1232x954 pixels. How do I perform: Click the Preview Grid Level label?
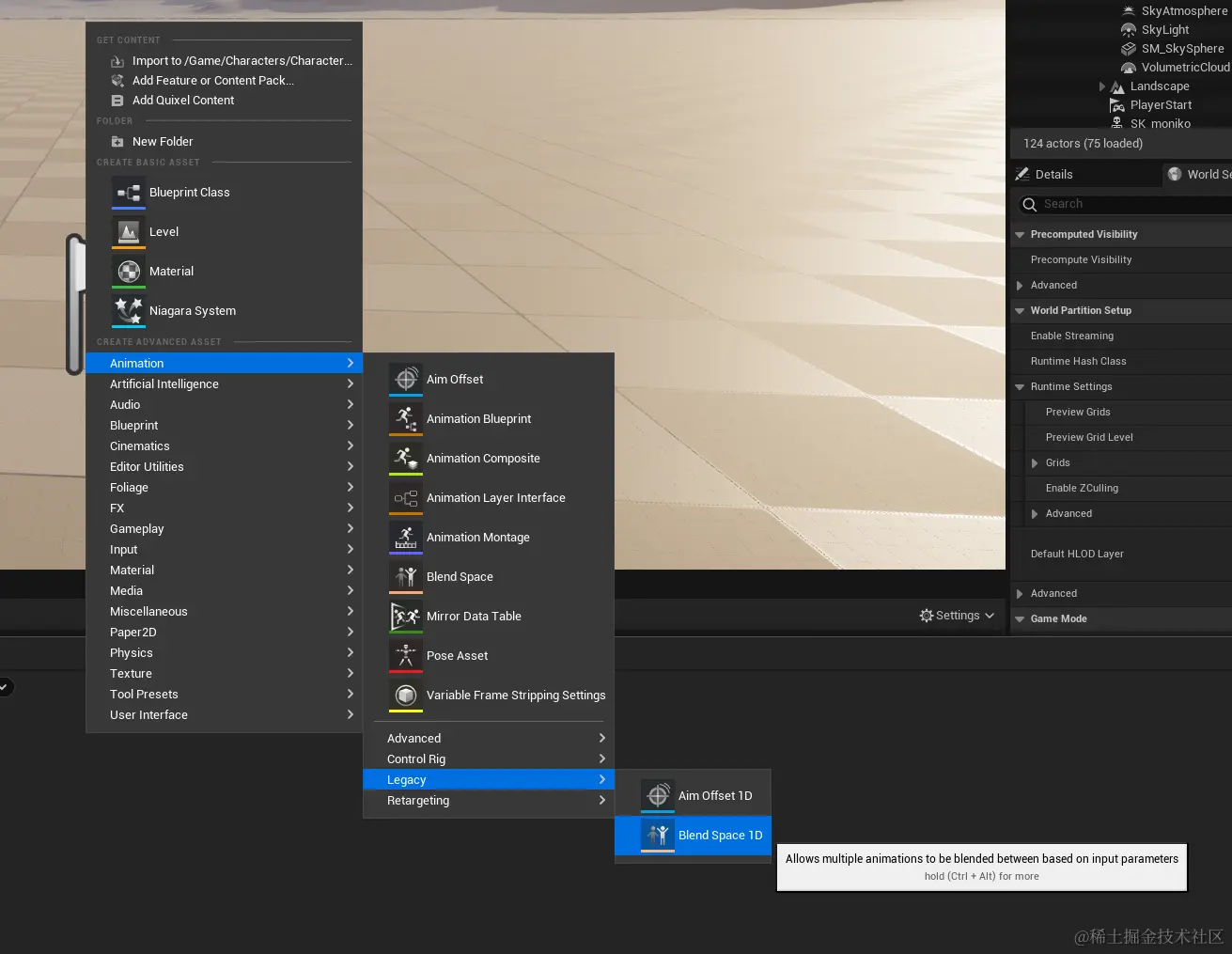pyautogui.click(x=1089, y=437)
